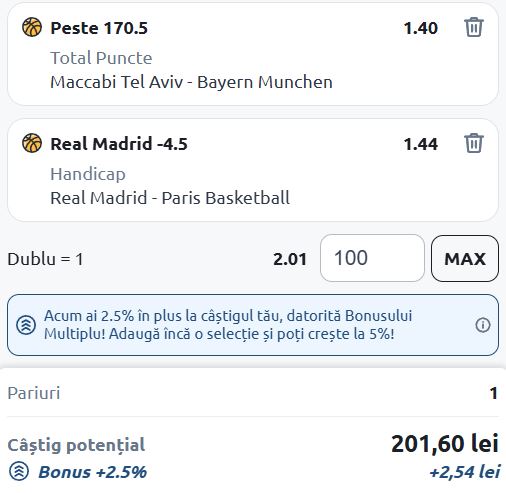Select the Peste 170.5 bet title
The height and width of the screenshot is (493, 506).
coord(99,28)
